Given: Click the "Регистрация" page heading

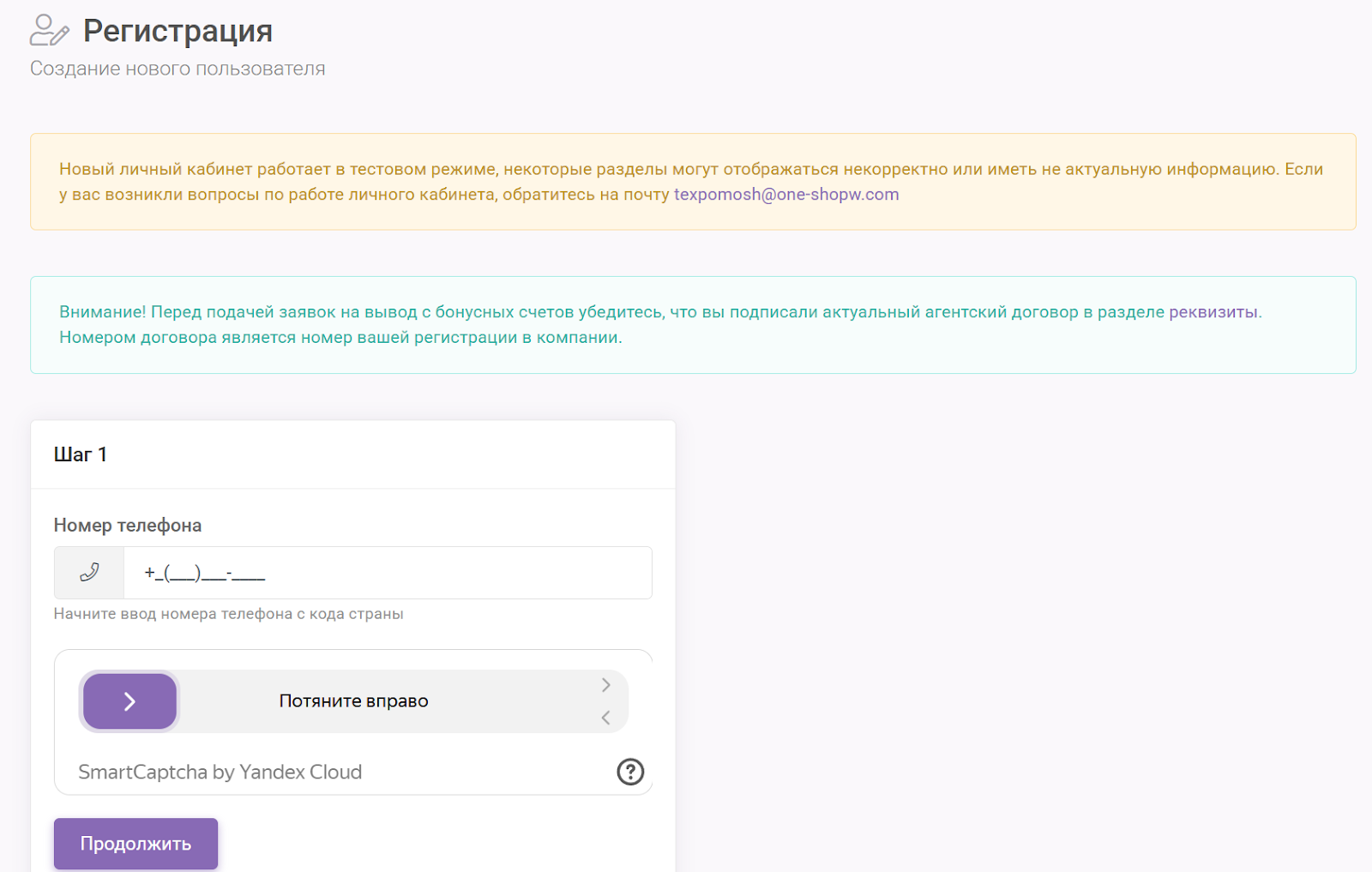Looking at the screenshot, I should 178,31.
